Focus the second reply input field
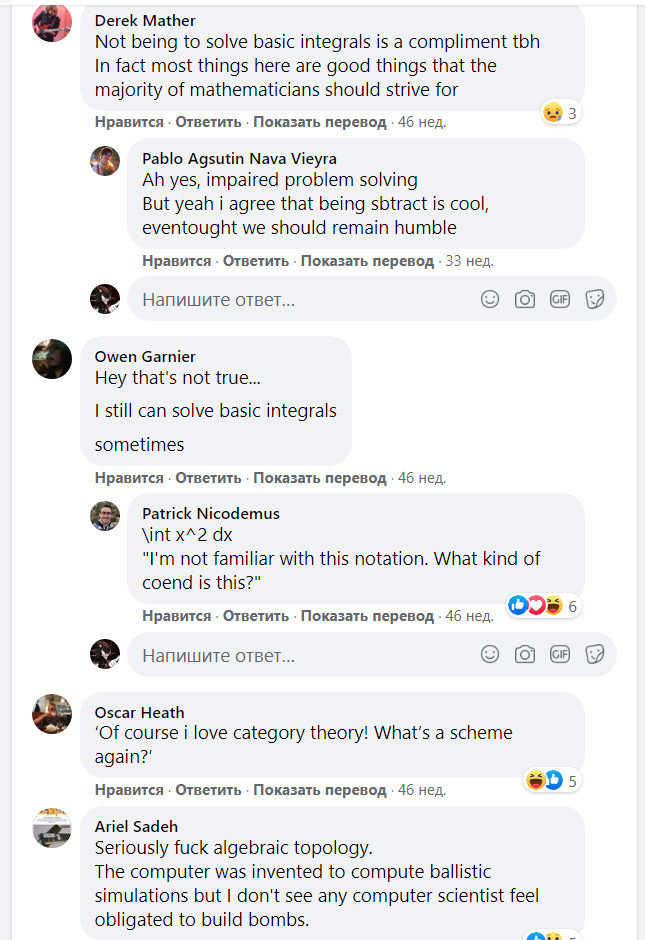 pyautogui.click(x=300, y=655)
